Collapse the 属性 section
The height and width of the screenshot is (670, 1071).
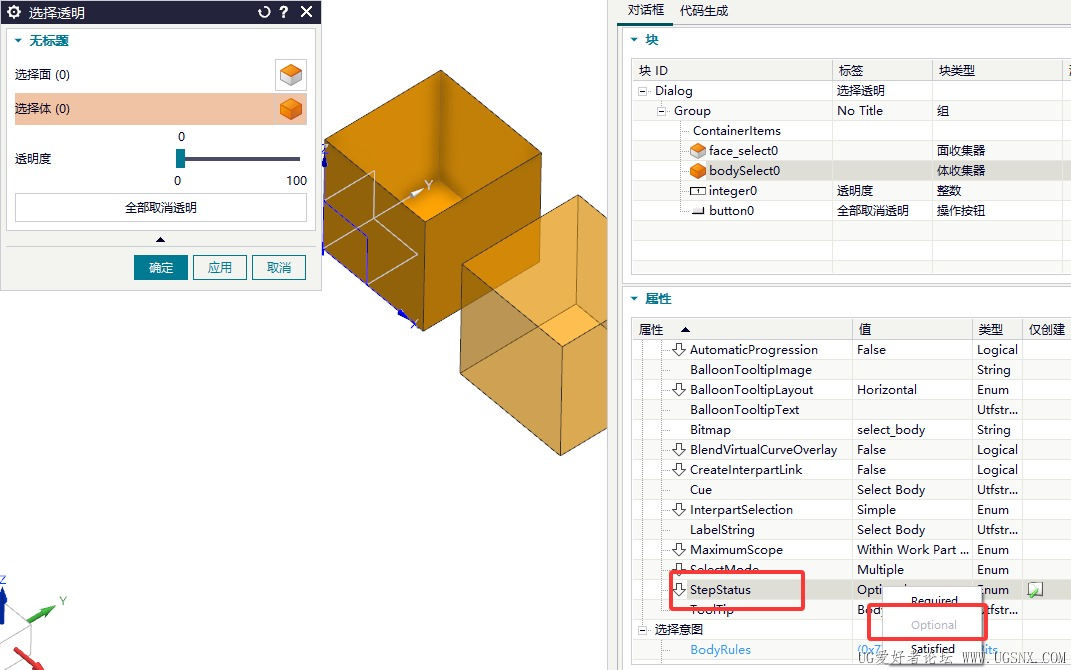(x=634, y=298)
